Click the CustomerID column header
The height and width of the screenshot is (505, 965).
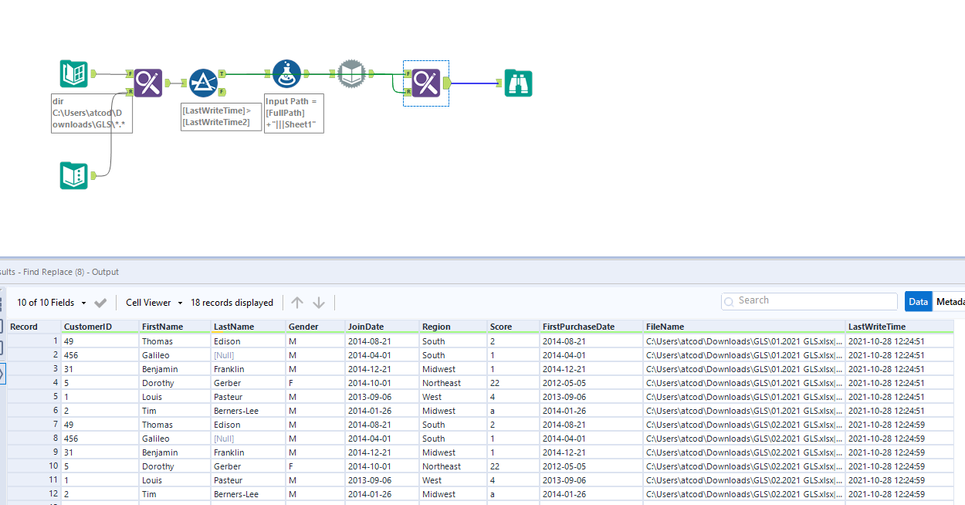coord(100,327)
